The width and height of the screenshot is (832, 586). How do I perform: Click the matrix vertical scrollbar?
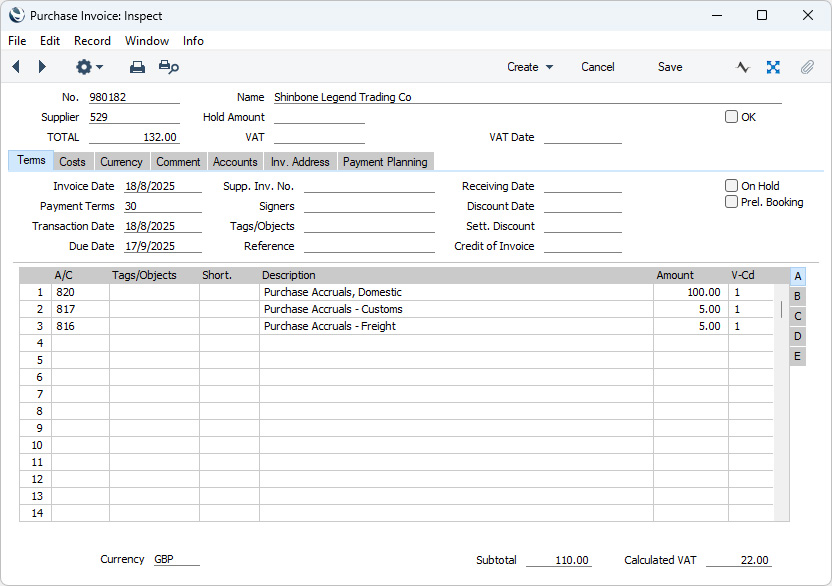point(782,403)
